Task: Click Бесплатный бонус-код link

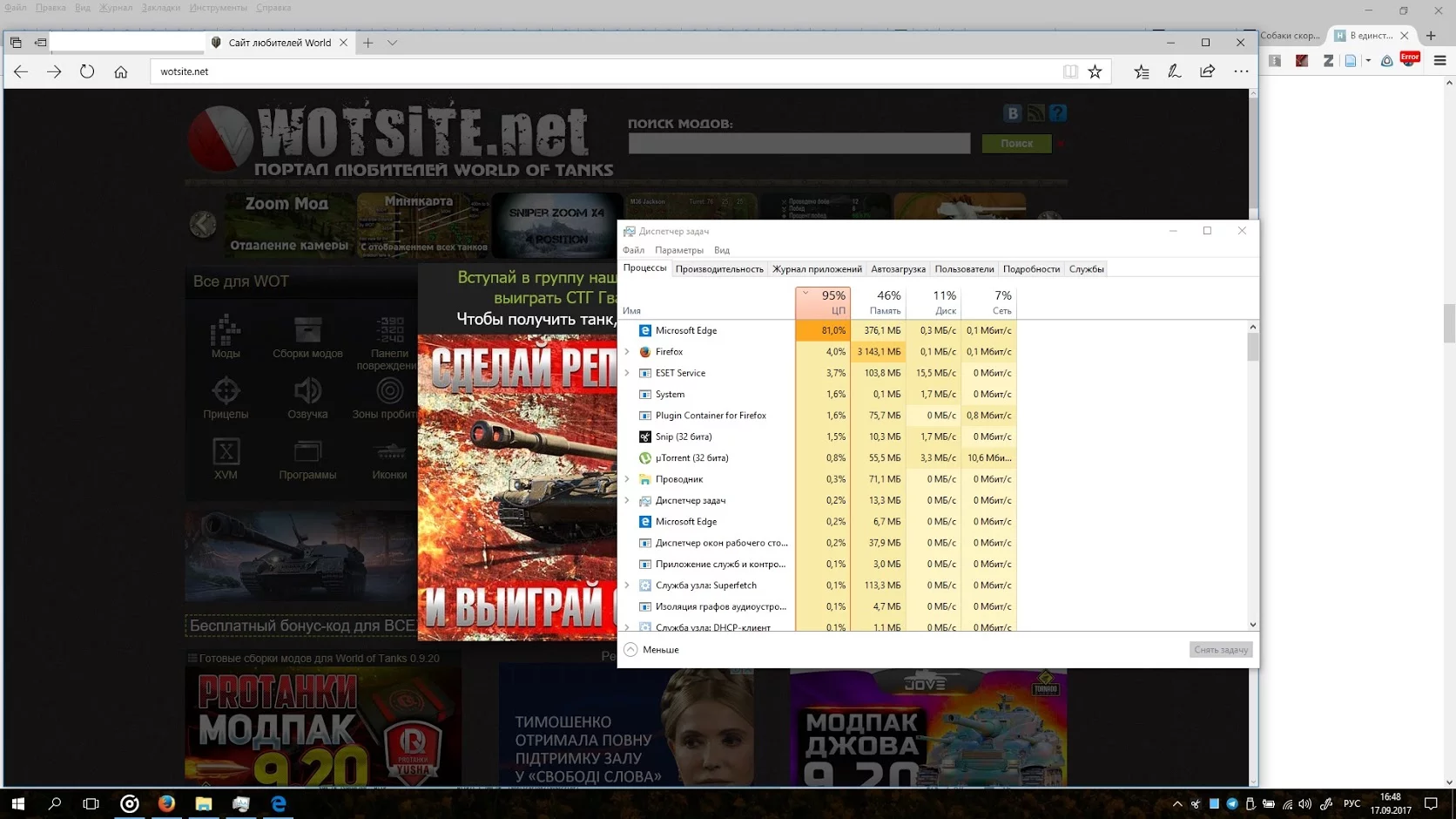Action: click(x=302, y=626)
